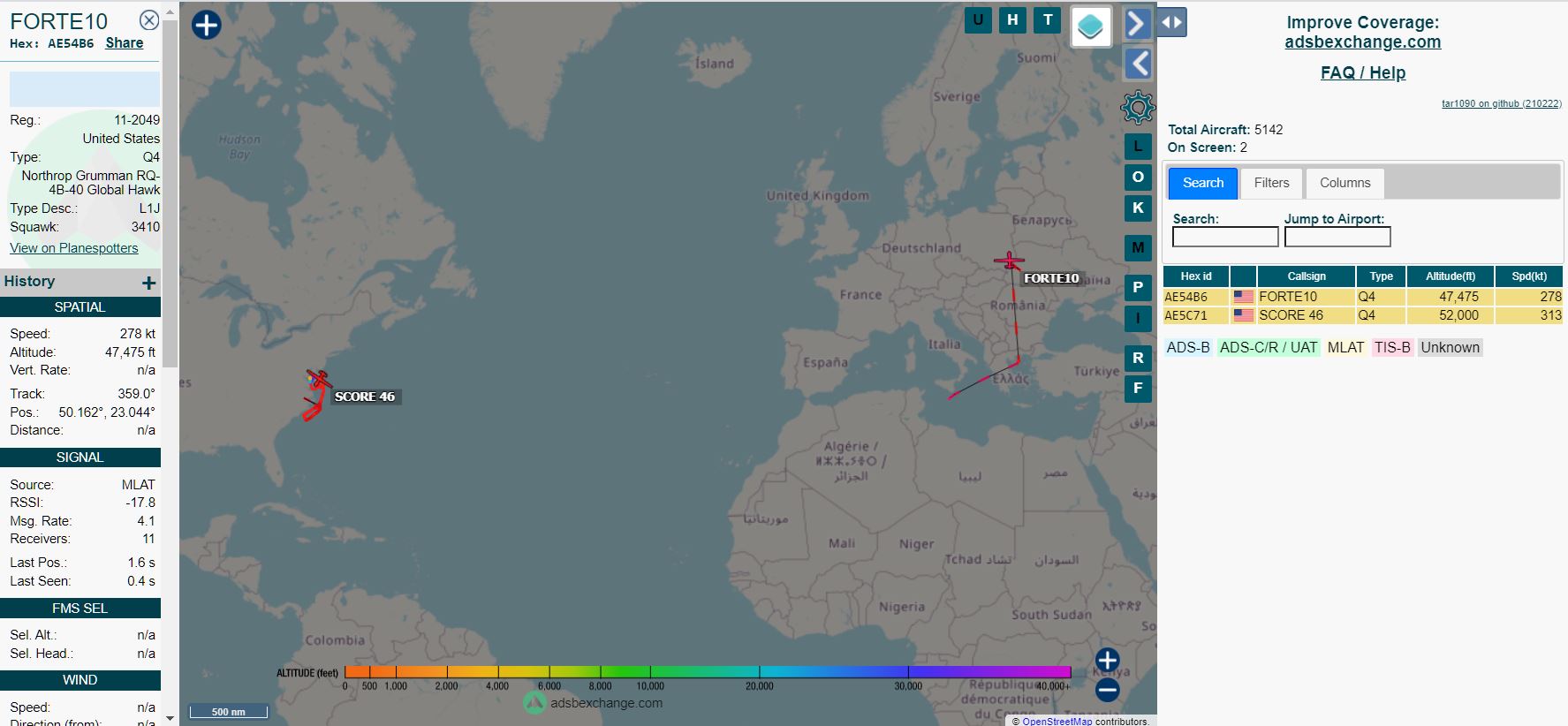Toggle the T map button

[1048, 20]
